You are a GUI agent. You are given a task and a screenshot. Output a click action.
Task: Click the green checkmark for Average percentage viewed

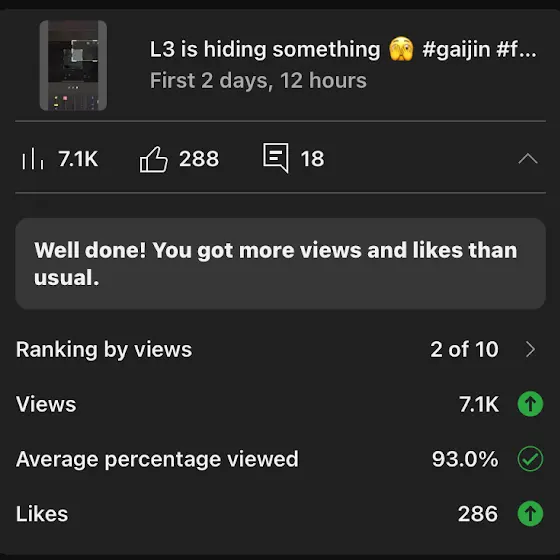tap(530, 459)
